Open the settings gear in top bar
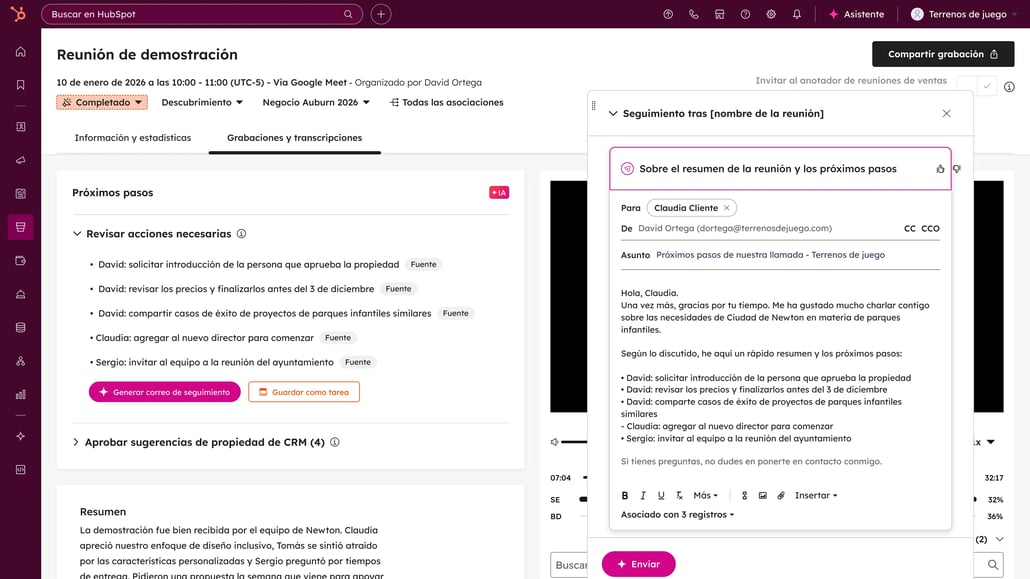The height and width of the screenshot is (579, 1030). point(771,14)
